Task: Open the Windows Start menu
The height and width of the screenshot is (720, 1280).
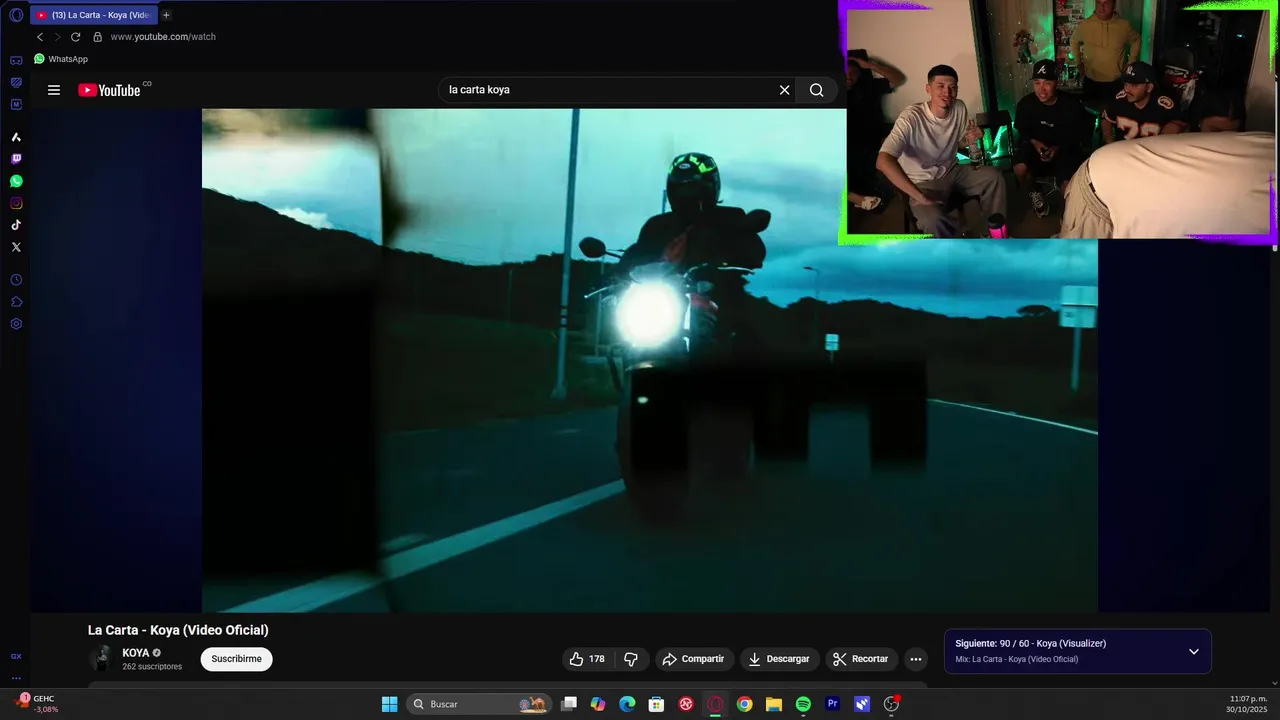Action: pyautogui.click(x=389, y=704)
